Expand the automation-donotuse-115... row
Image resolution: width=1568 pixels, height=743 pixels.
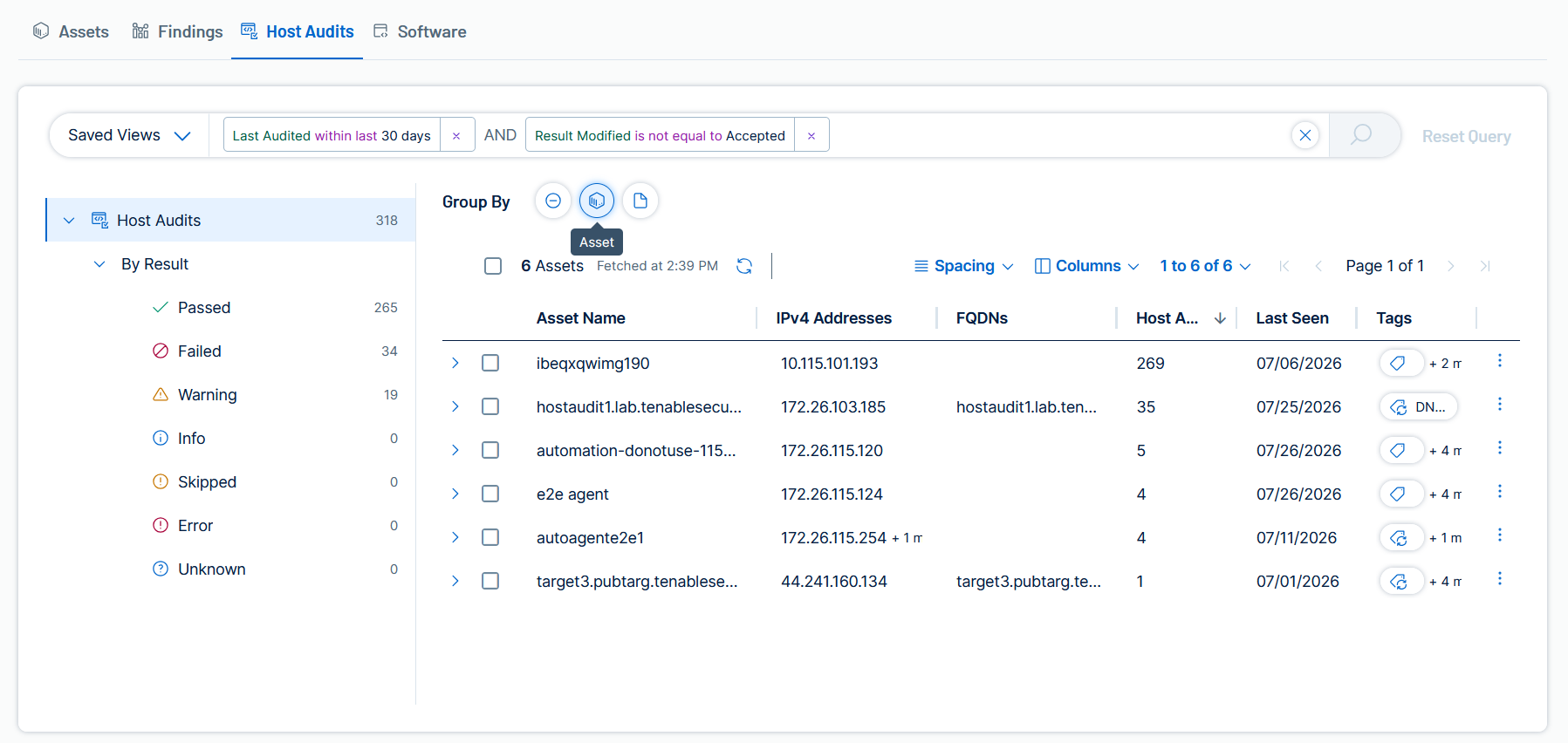[455, 450]
